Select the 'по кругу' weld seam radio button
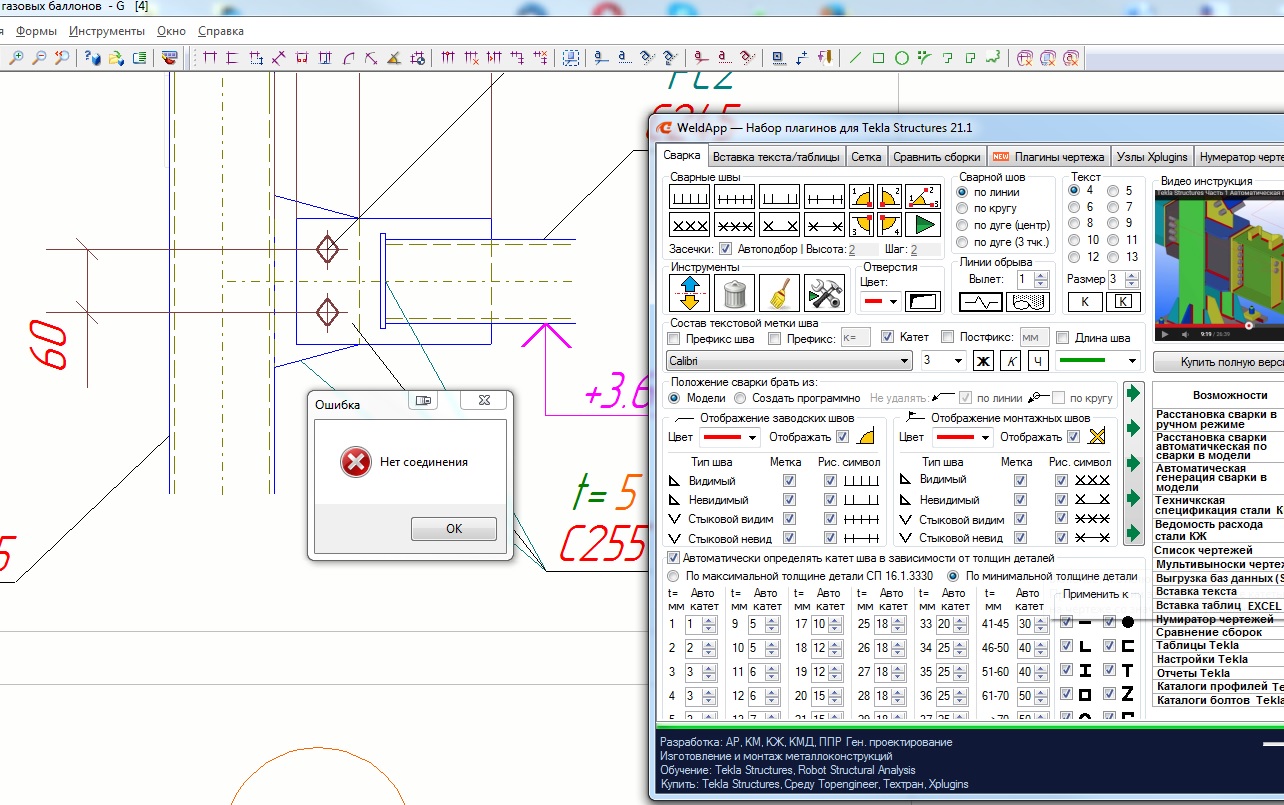1284x805 pixels. point(963,208)
